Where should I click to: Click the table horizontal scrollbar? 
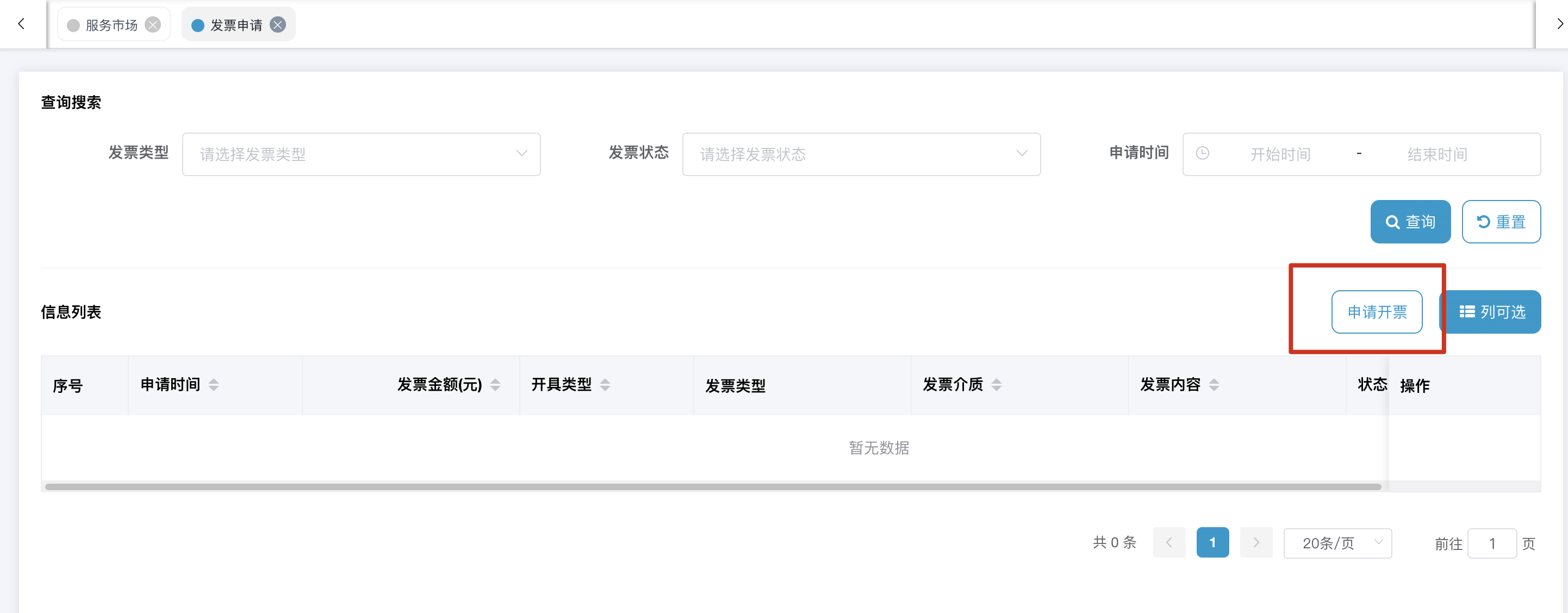(x=713, y=486)
